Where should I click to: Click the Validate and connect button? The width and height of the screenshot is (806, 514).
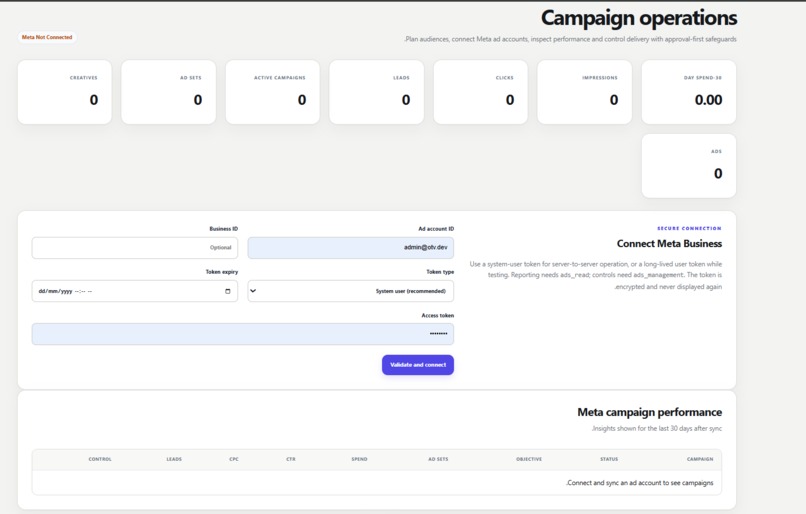click(x=417, y=365)
